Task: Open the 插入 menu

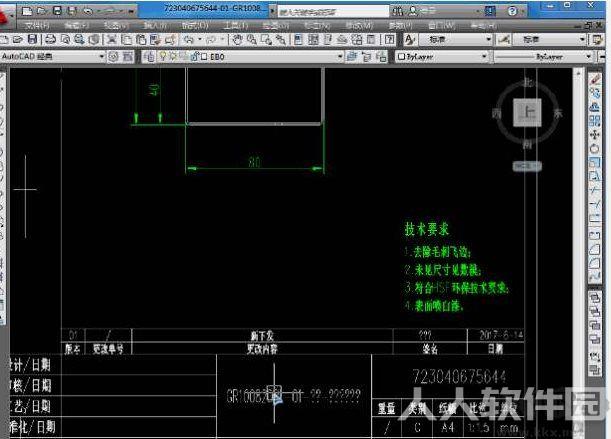Action: tap(155, 26)
